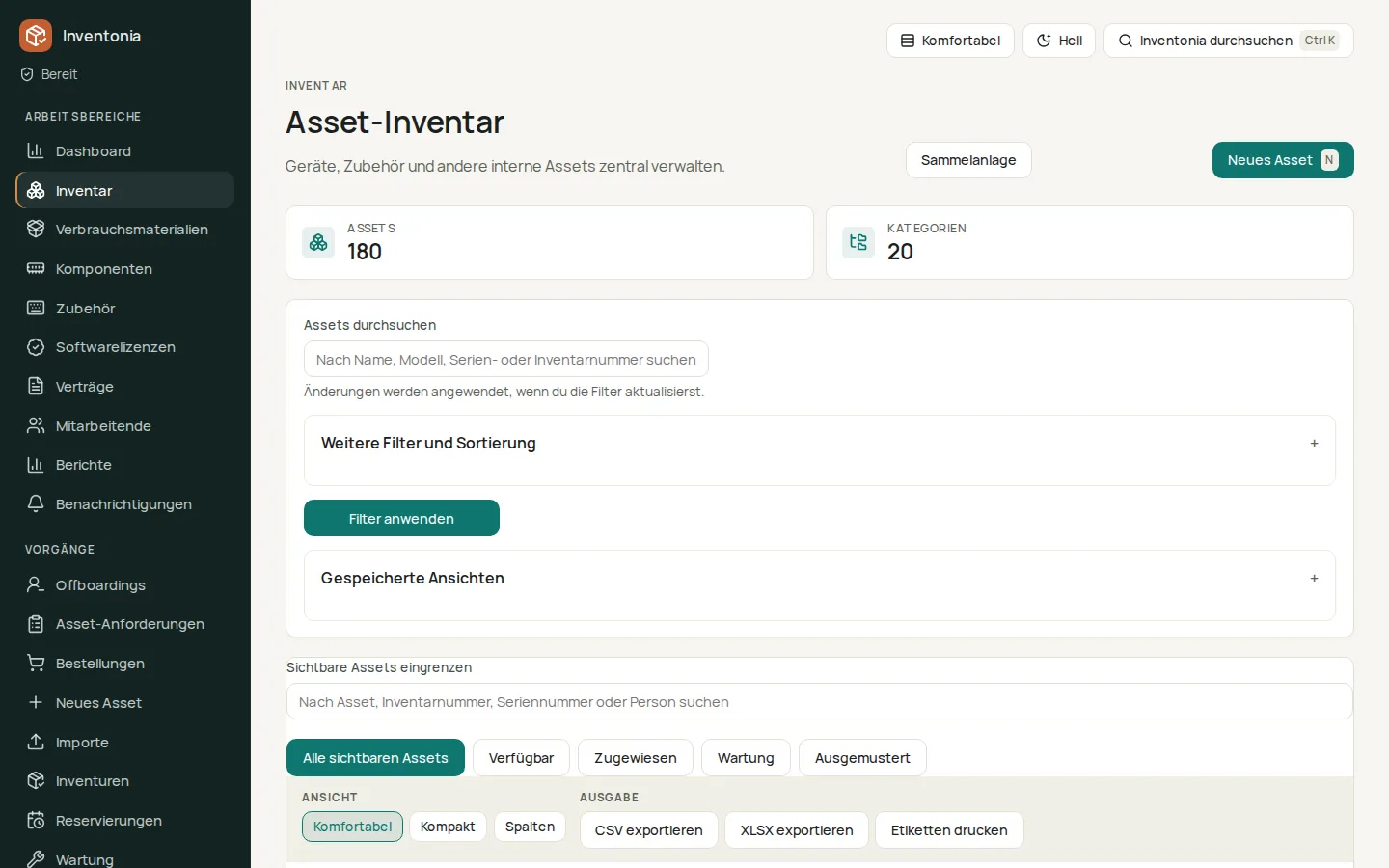Click the Sammelanlage button

pyautogui.click(x=968, y=160)
